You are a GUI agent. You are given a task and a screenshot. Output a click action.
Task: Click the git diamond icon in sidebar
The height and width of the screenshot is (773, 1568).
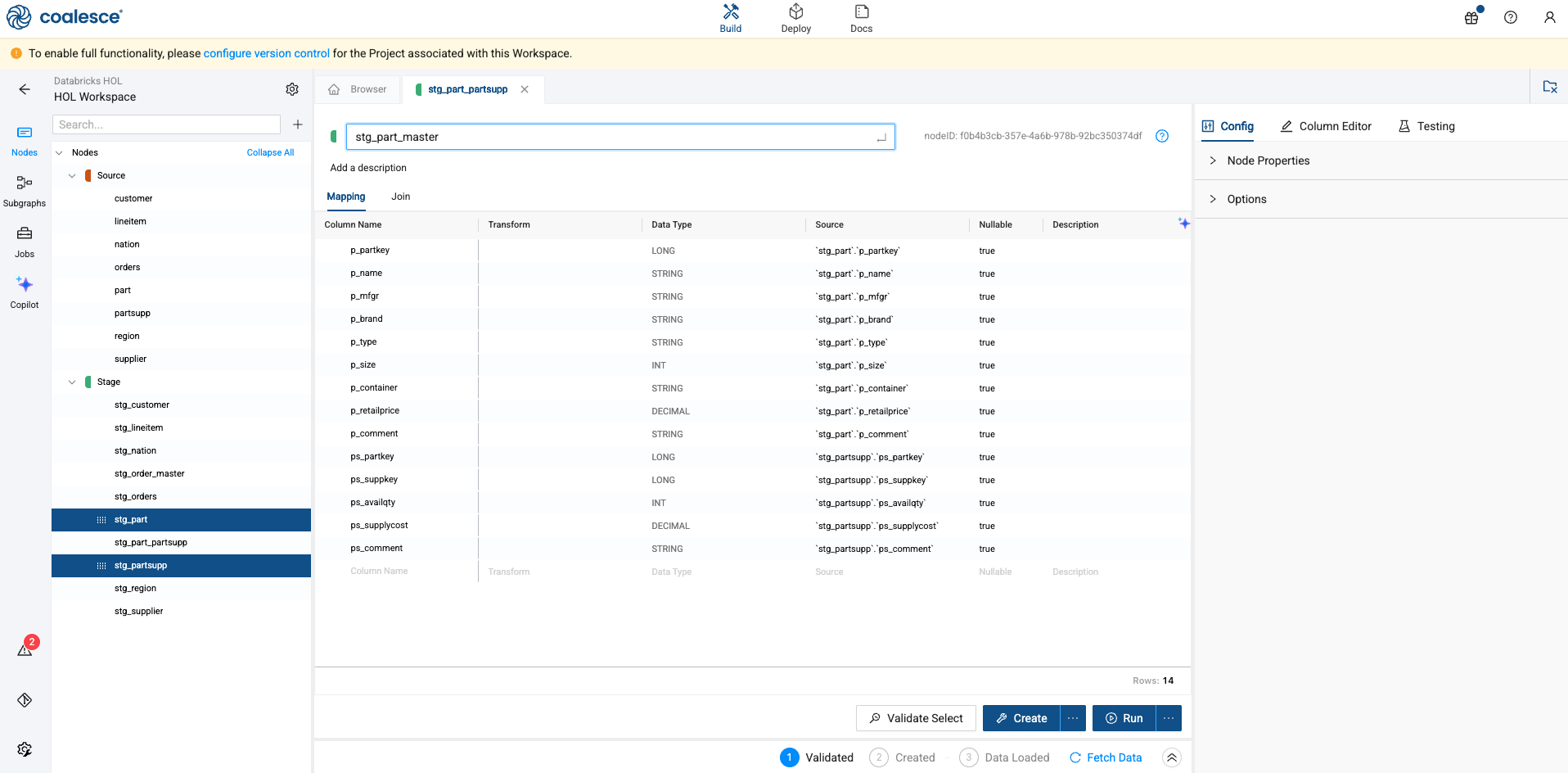25,700
